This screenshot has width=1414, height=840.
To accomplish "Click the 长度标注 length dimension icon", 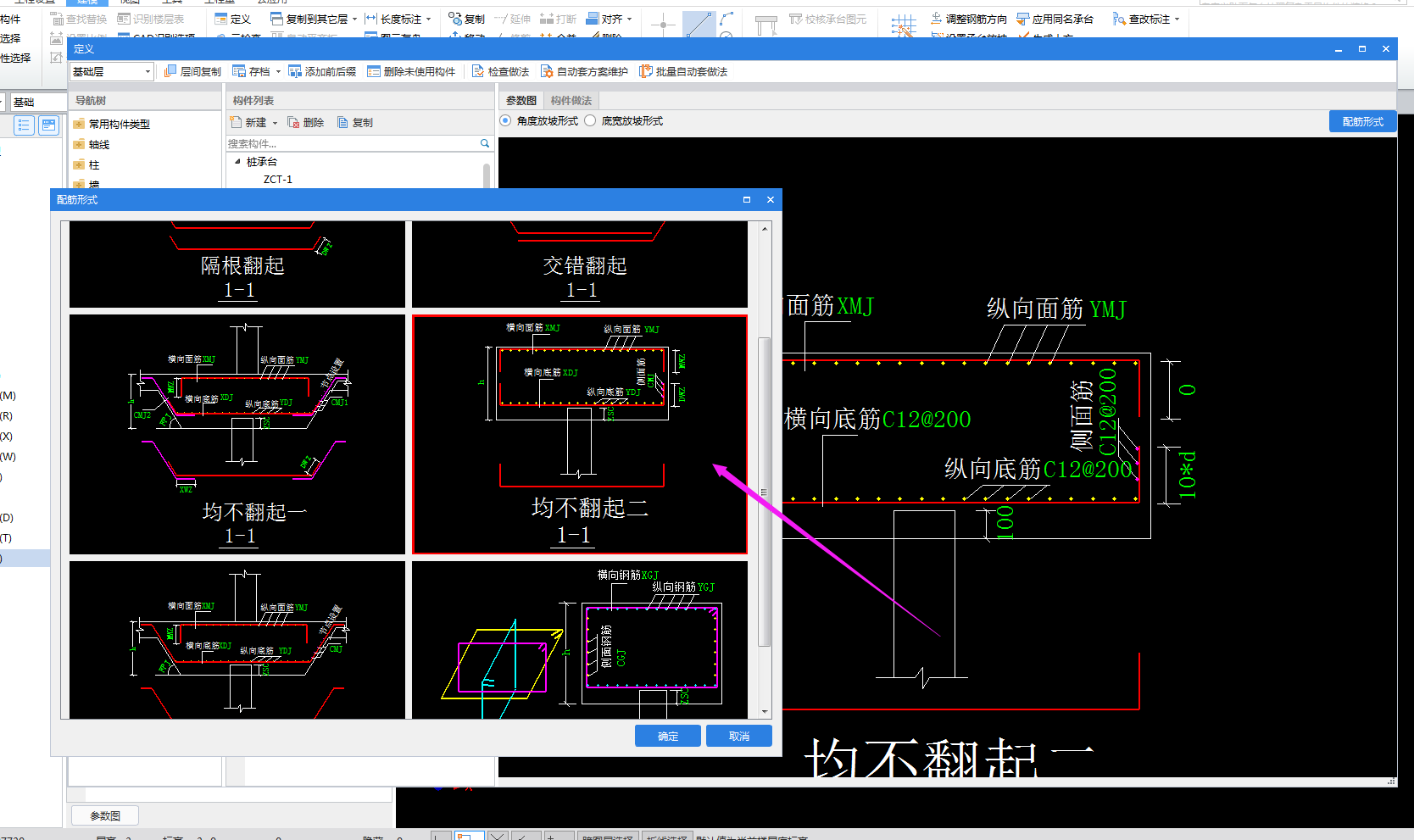I will [370, 19].
